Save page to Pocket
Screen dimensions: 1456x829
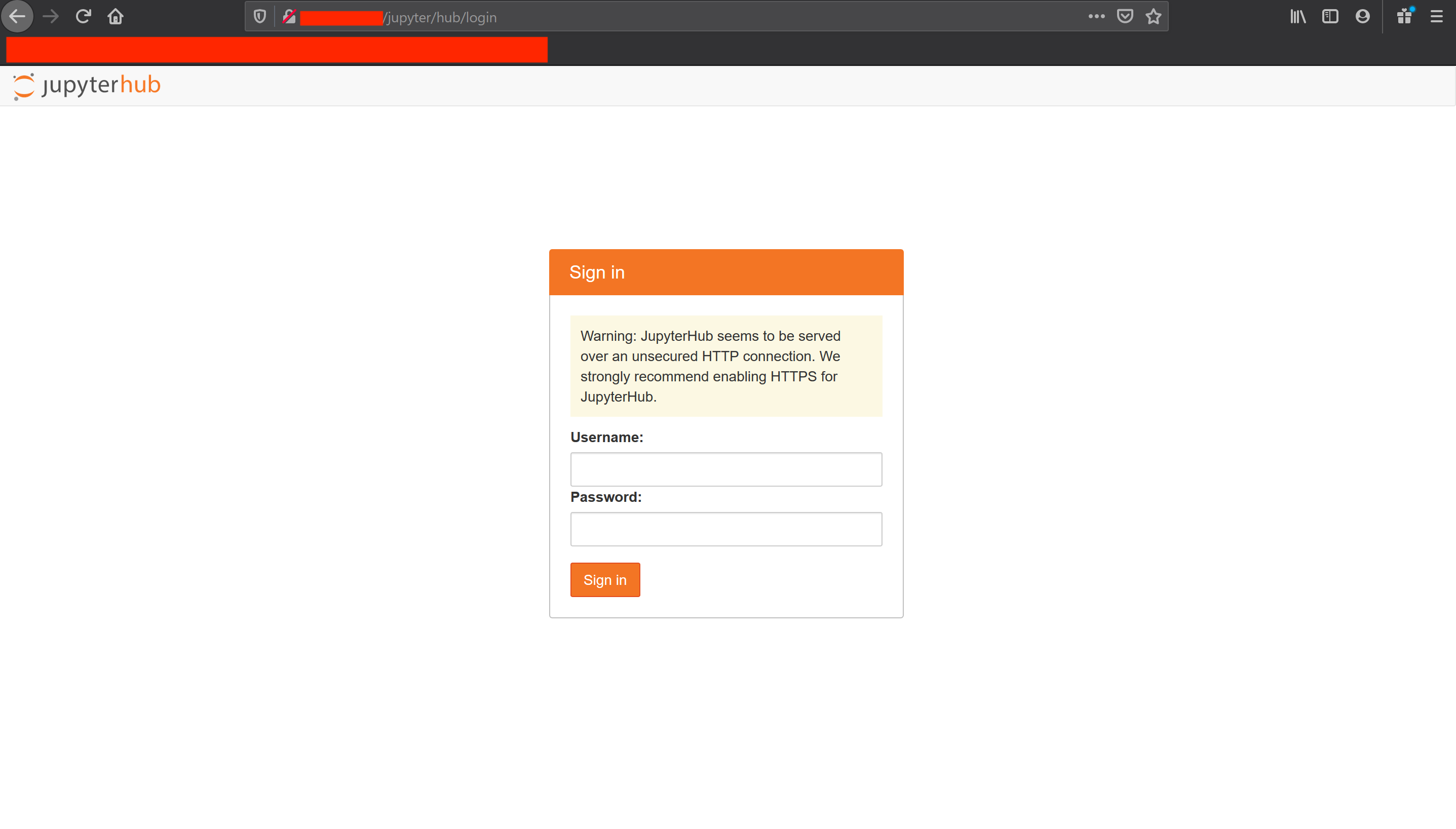[x=1125, y=17]
